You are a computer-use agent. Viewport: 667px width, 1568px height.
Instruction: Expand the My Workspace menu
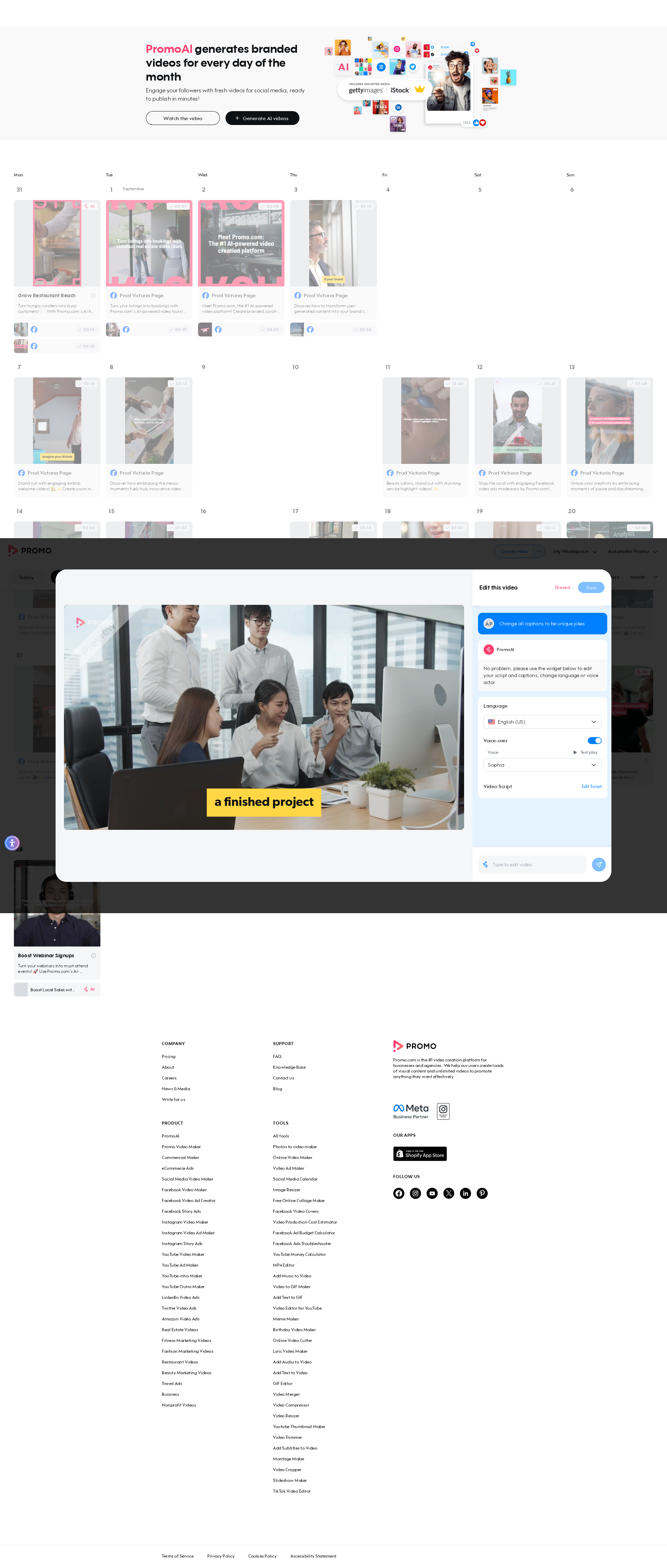tap(575, 551)
